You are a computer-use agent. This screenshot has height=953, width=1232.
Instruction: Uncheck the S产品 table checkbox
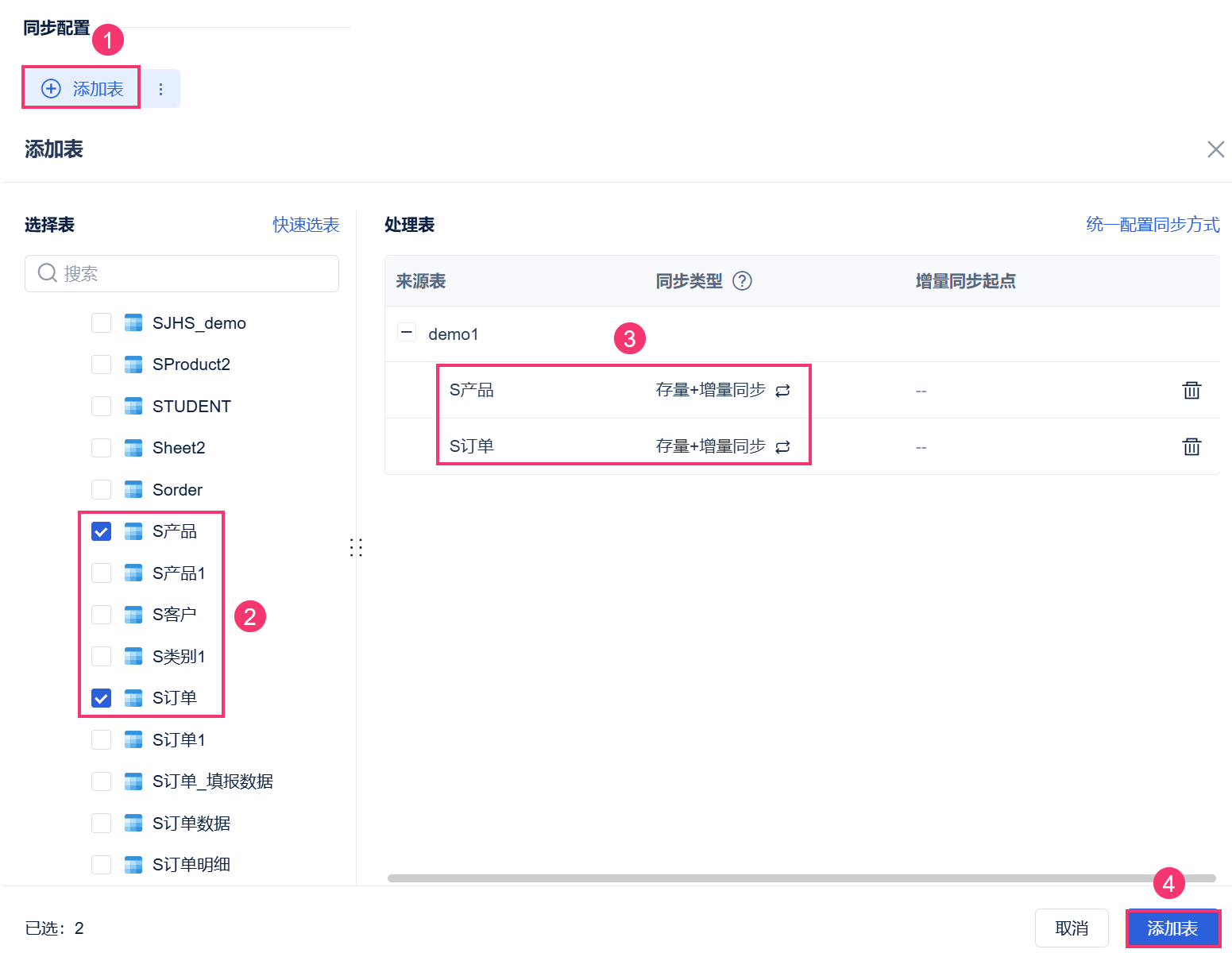pos(102,531)
